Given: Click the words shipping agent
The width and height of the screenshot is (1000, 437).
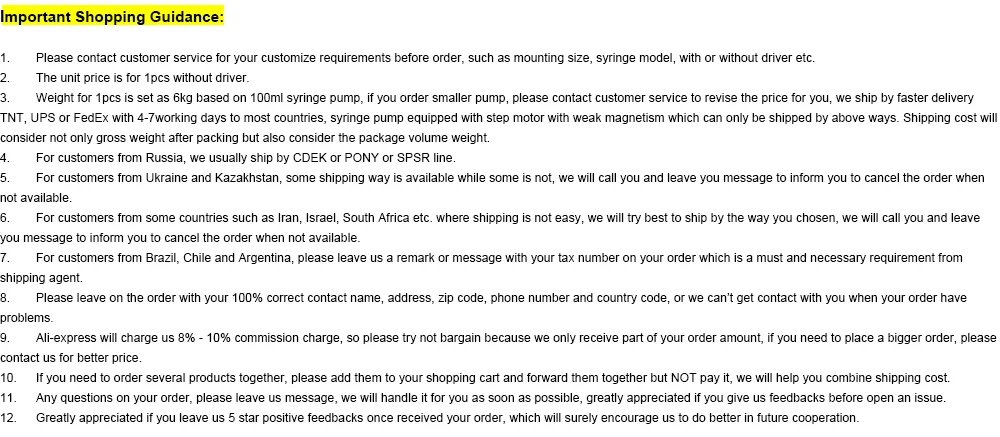Looking at the screenshot, I should click(41, 278).
